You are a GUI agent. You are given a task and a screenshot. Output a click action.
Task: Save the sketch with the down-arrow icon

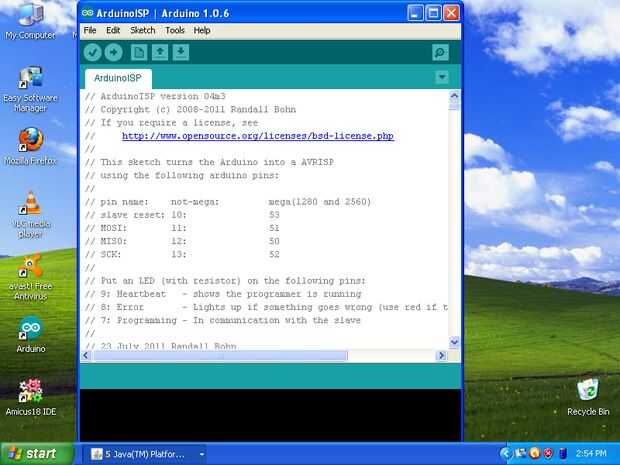point(181,52)
